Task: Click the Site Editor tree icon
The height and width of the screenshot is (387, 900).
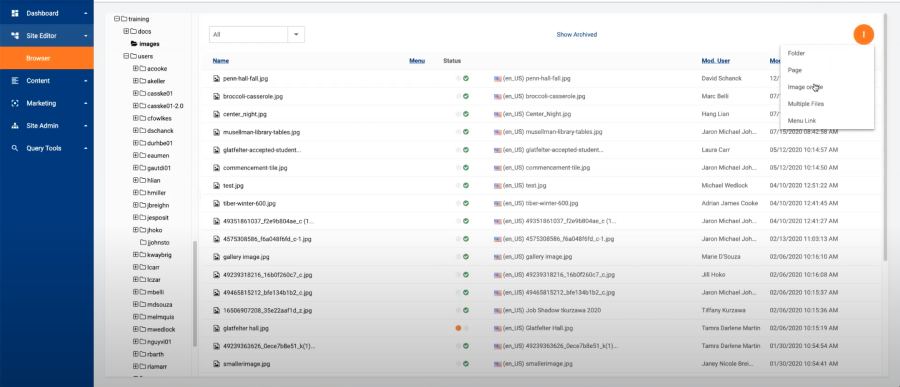Action: coord(15,36)
